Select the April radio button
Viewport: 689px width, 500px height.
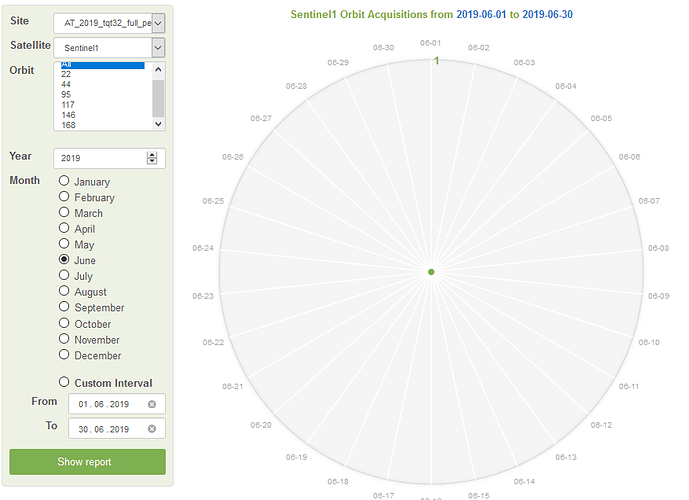tap(64, 228)
